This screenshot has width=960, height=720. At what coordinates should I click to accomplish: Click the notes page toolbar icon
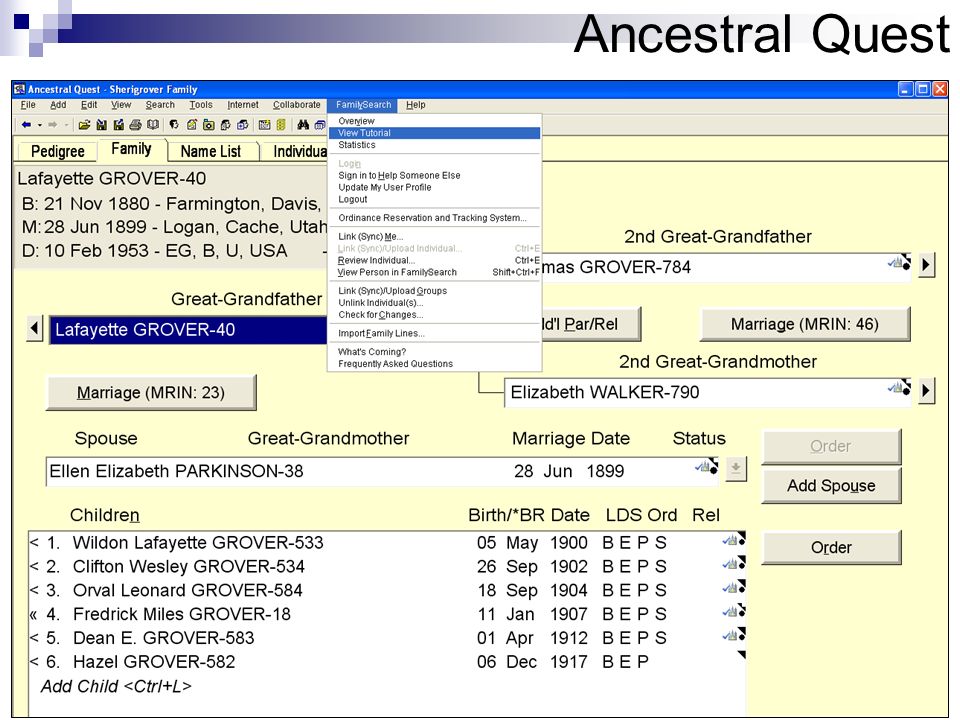pos(192,125)
